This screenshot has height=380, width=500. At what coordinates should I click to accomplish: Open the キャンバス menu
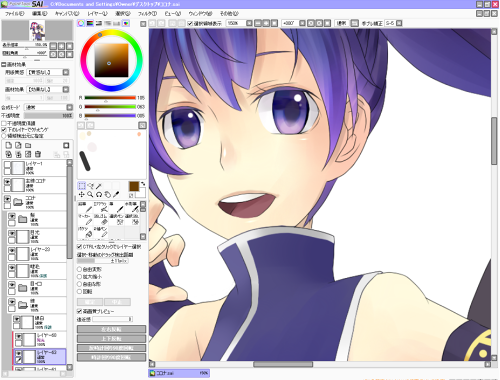click(x=67, y=14)
